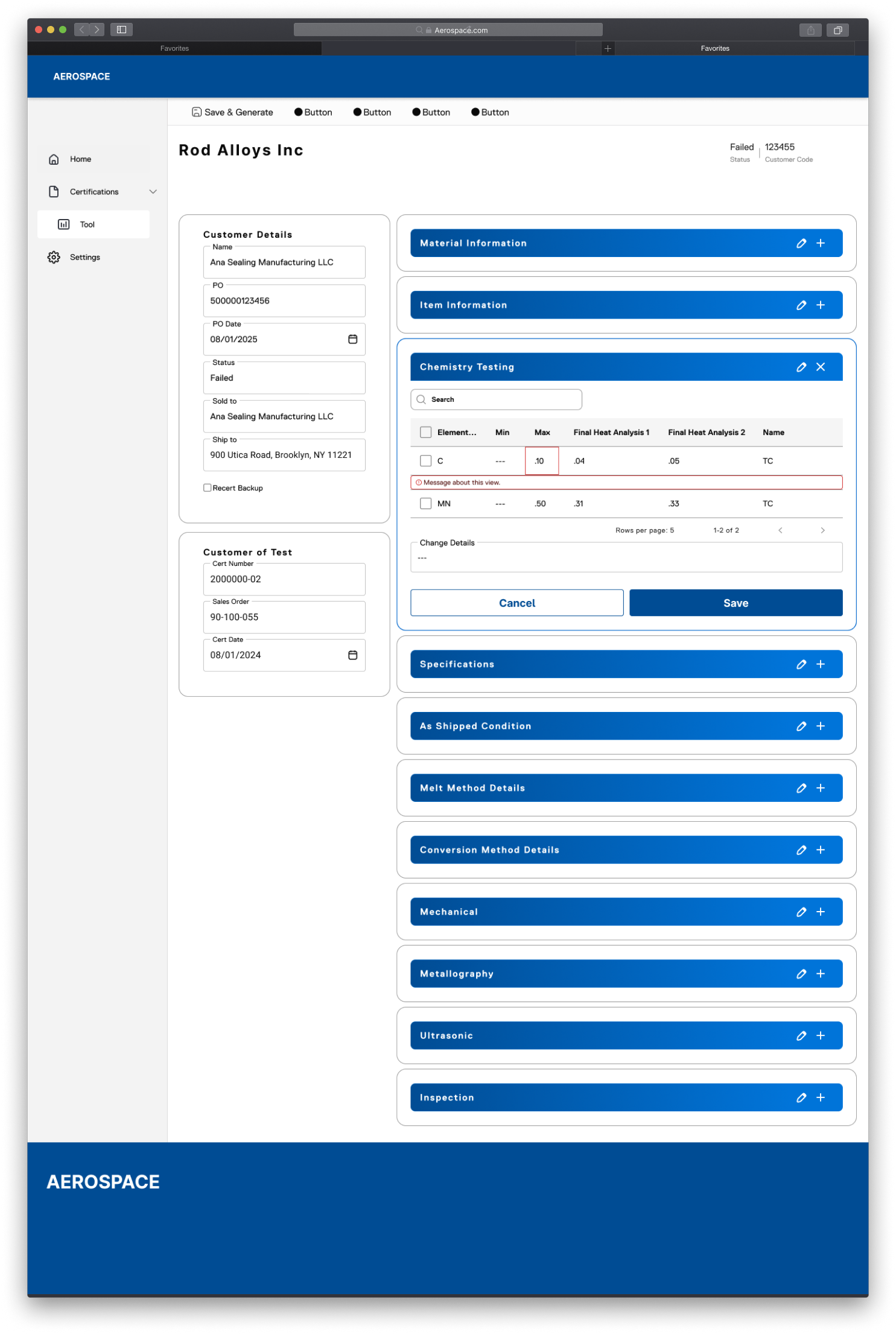Cancel the Chemistry Testing changes

[x=517, y=603]
